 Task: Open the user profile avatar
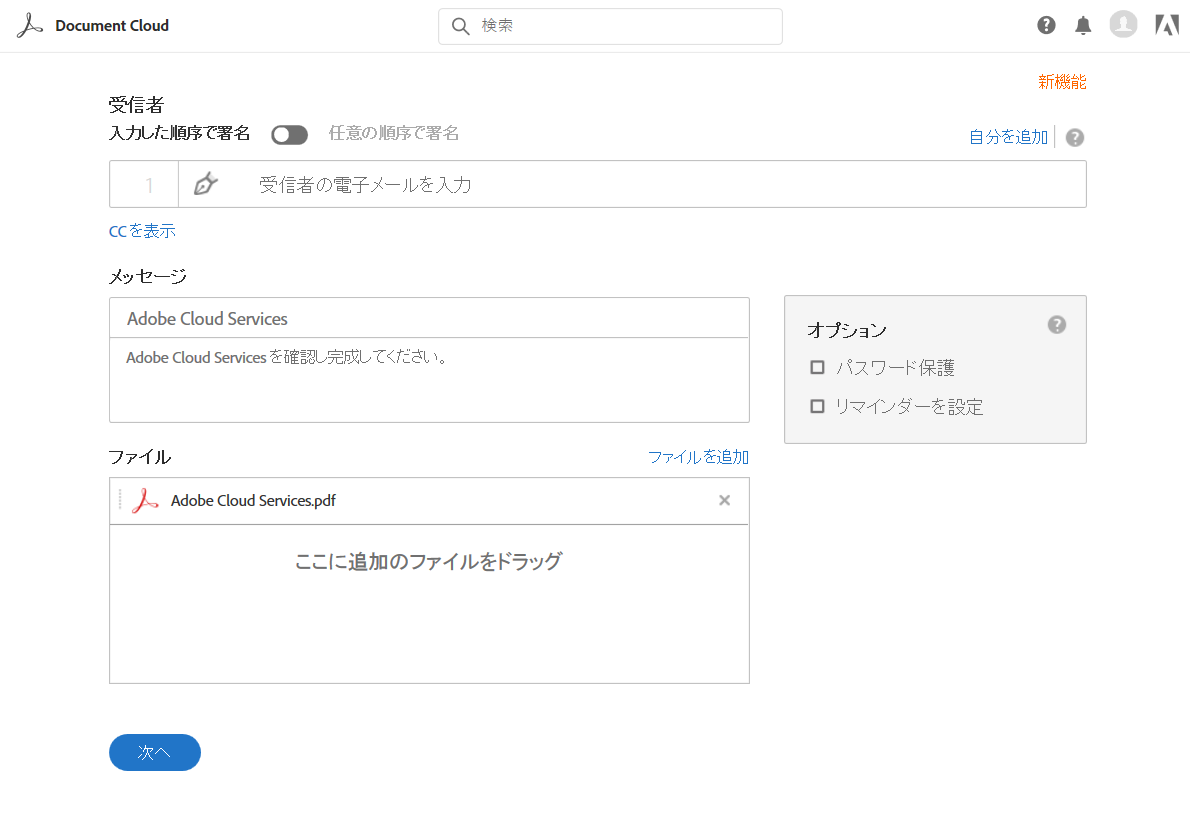(x=1123, y=24)
